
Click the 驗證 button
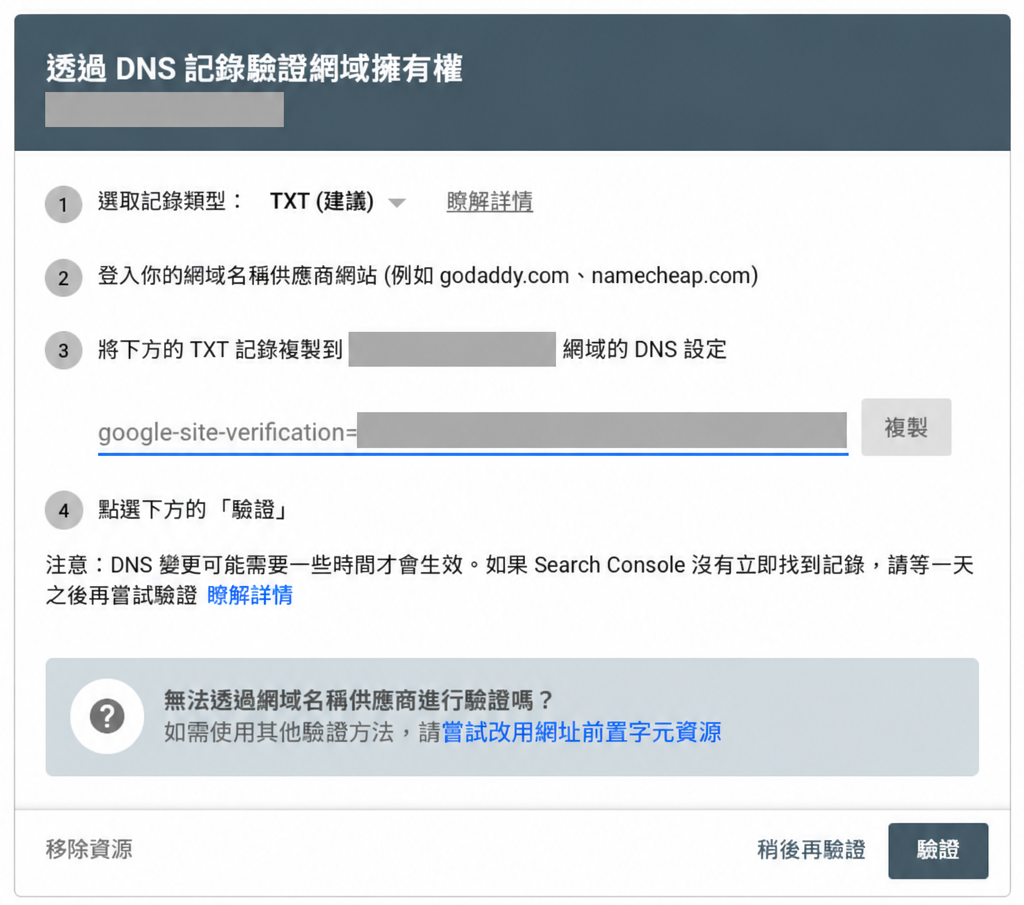[938, 850]
